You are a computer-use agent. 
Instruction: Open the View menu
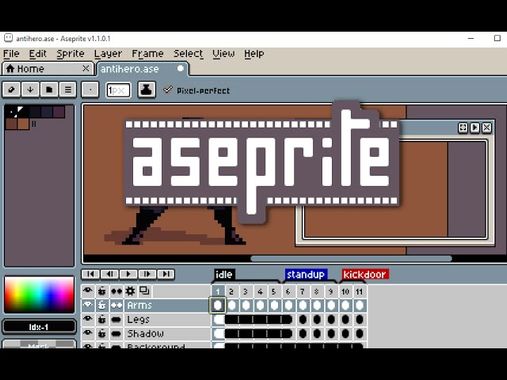click(223, 54)
